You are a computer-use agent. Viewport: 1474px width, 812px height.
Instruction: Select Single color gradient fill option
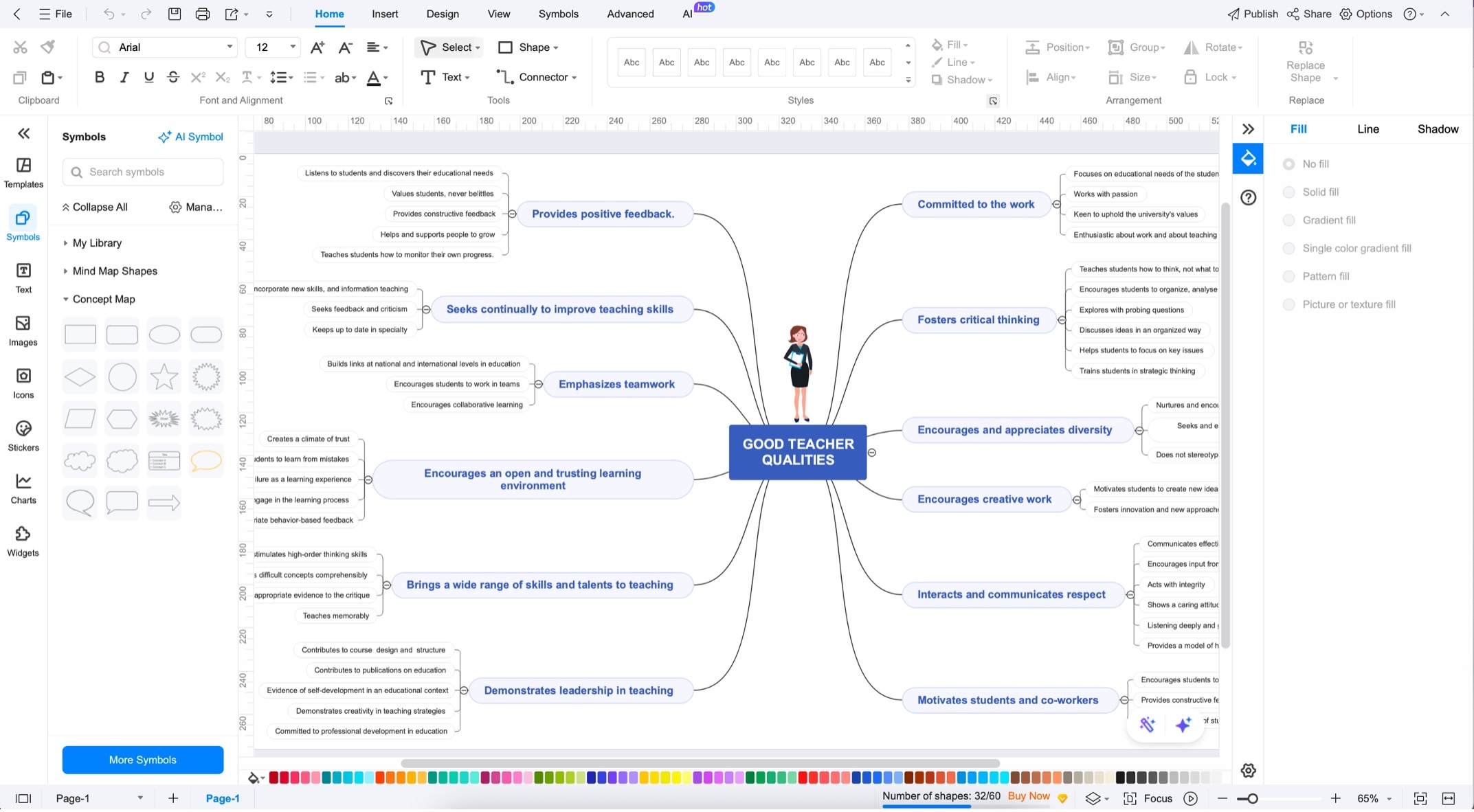click(x=1288, y=249)
